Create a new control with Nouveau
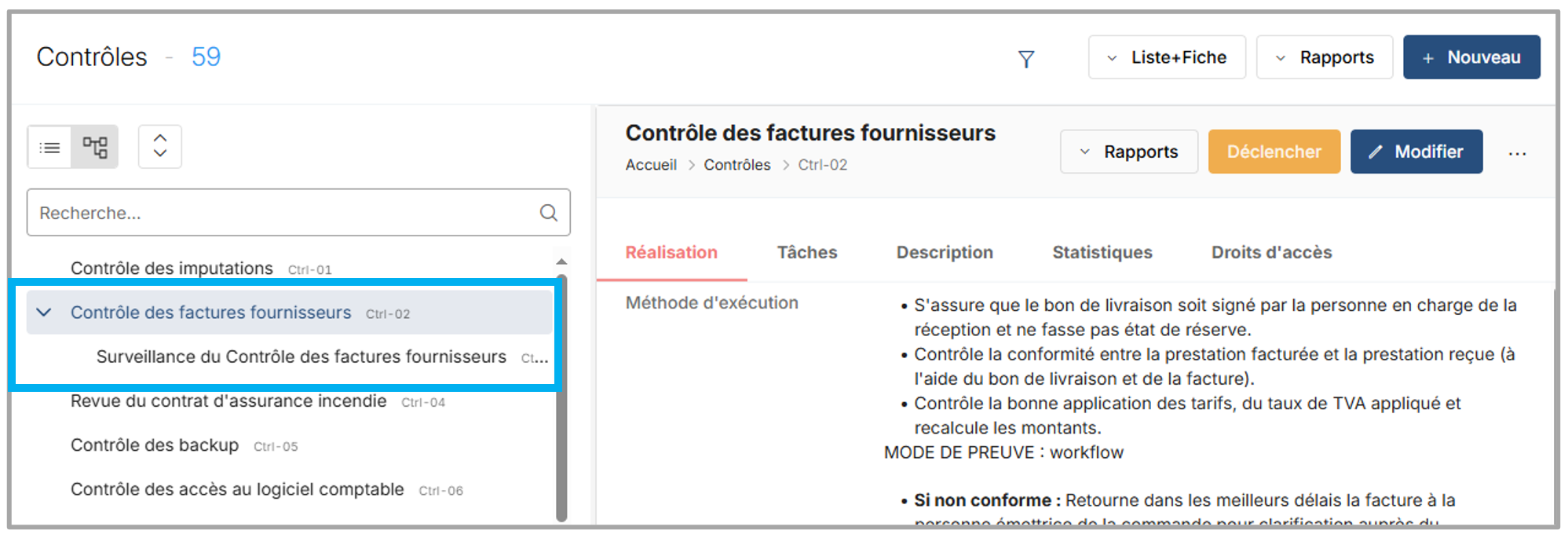This screenshot has height=534, width=1568. 1471,57
